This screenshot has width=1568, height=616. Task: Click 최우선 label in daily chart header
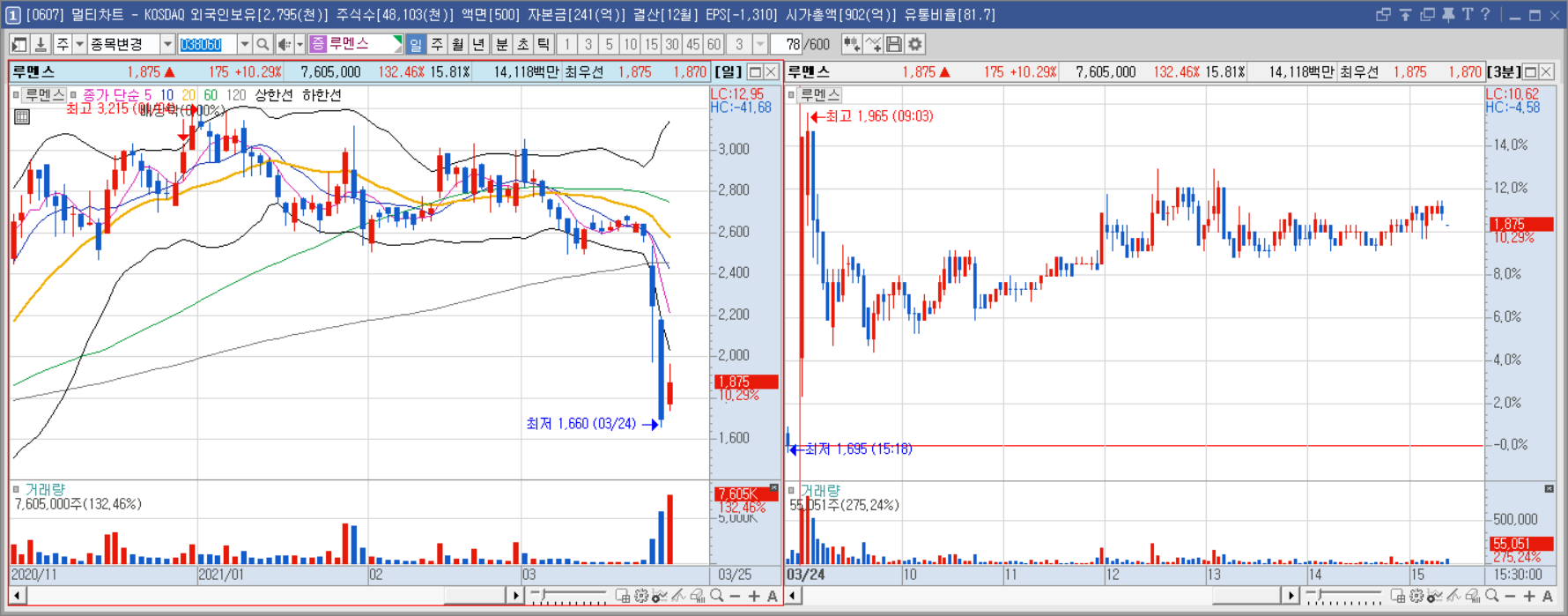pos(585,72)
